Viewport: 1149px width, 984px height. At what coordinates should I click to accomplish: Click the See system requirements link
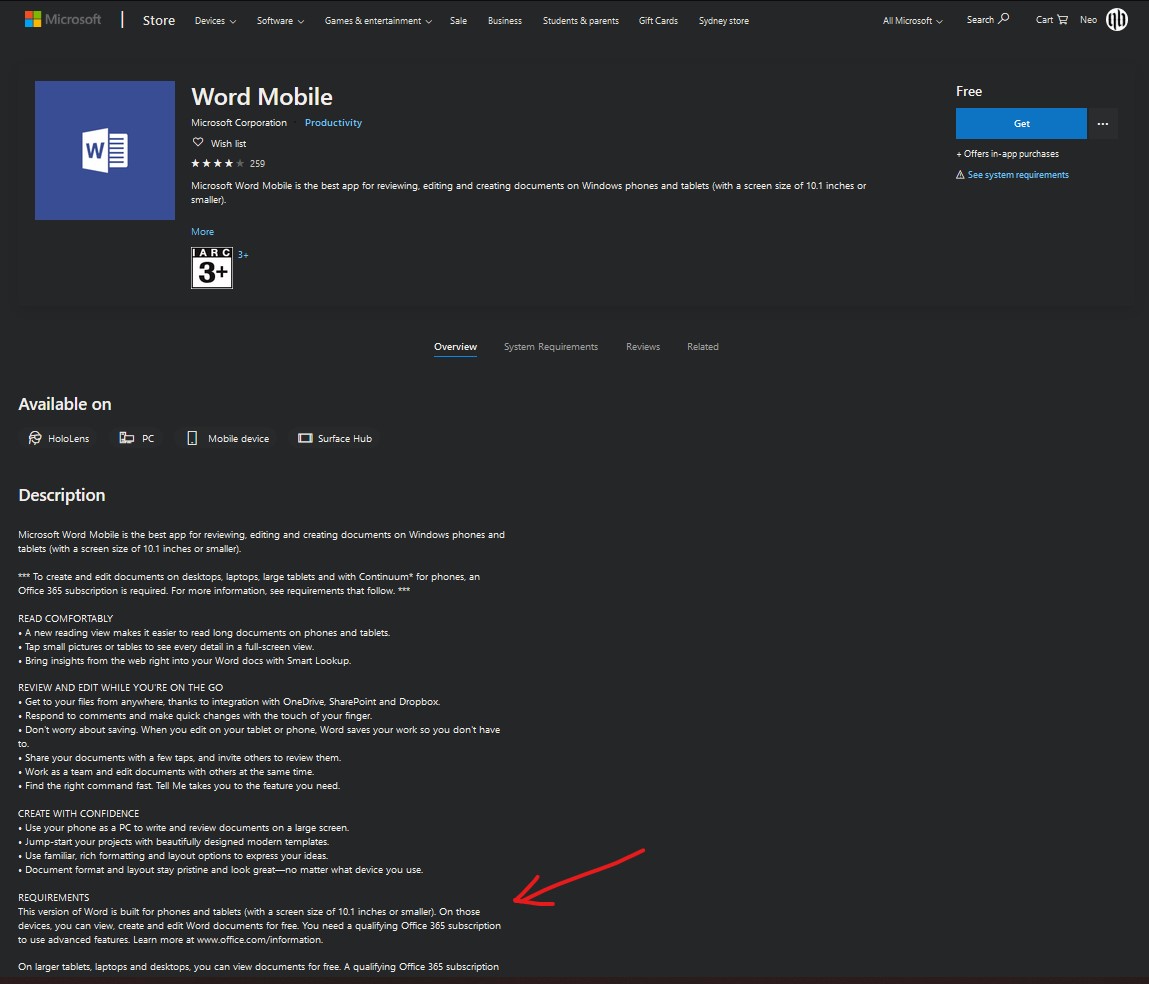(1018, 174)
